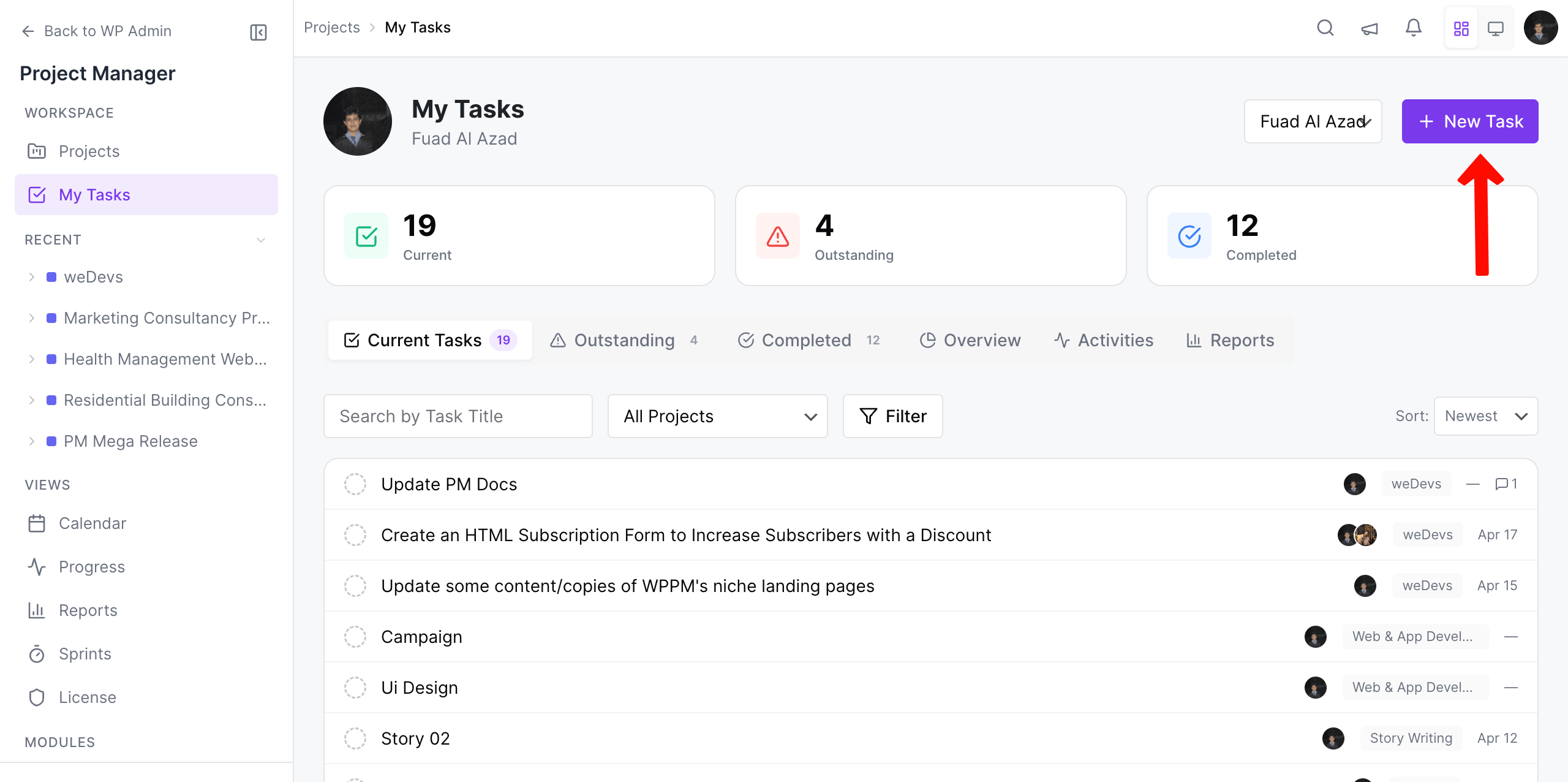Open Sprints from sidebar views
This screenshot has height=782, width=1568.
pos(85,654)
